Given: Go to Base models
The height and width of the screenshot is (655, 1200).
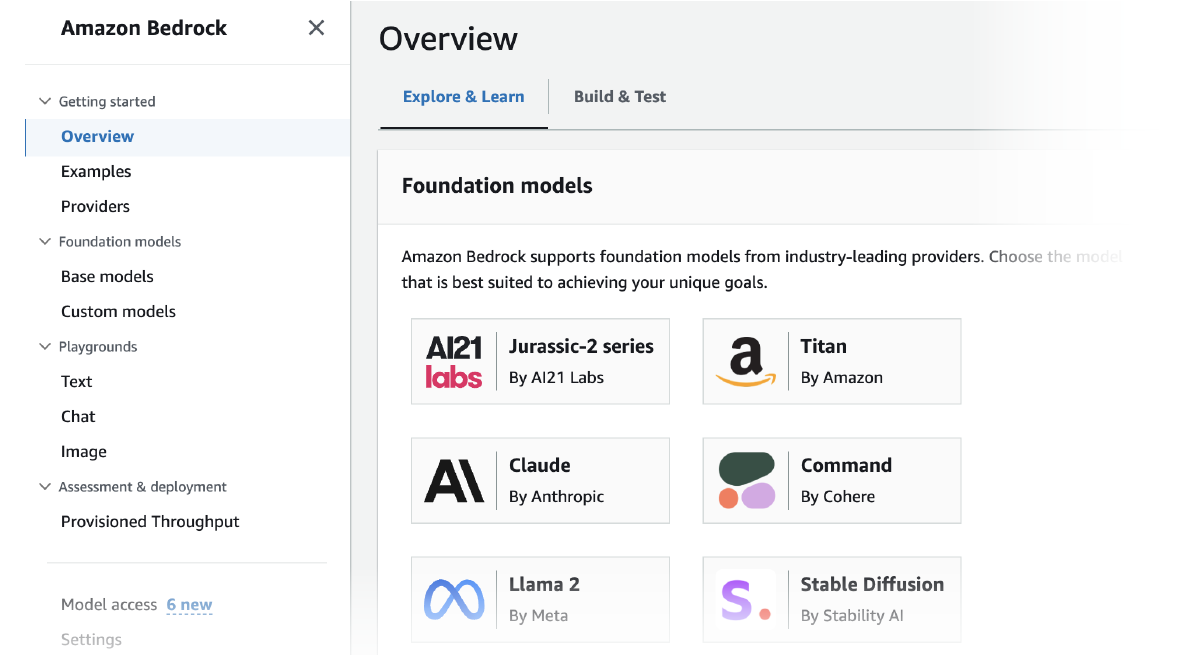Looking at the screenshot, I should coord(107,277).
